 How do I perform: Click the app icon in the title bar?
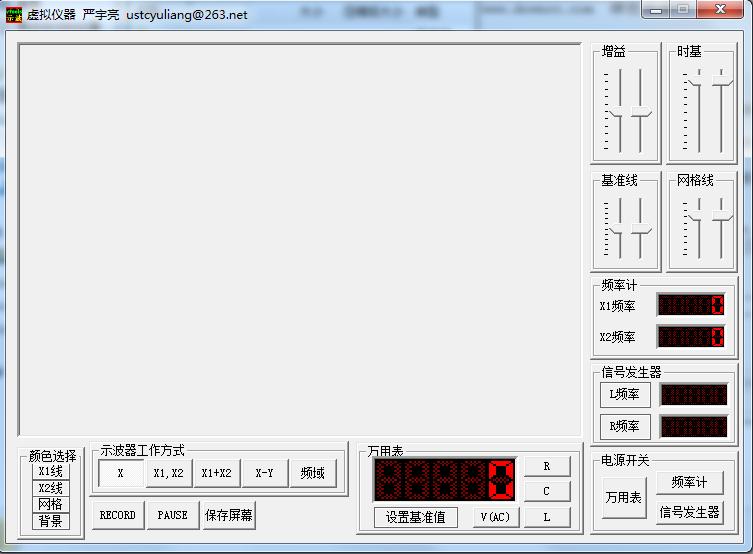pyautogui.click(x=13, y=14)
